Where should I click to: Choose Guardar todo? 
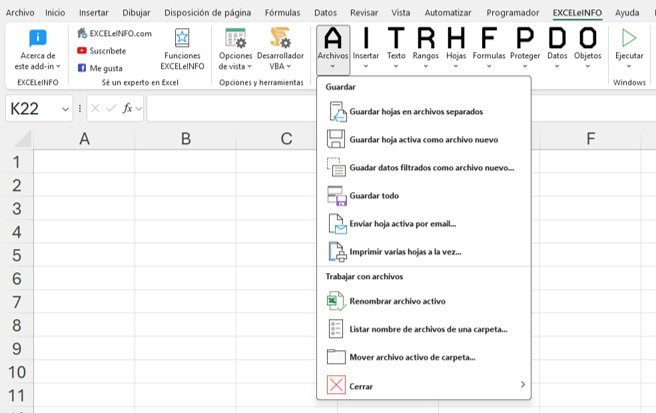coord(424,196)
